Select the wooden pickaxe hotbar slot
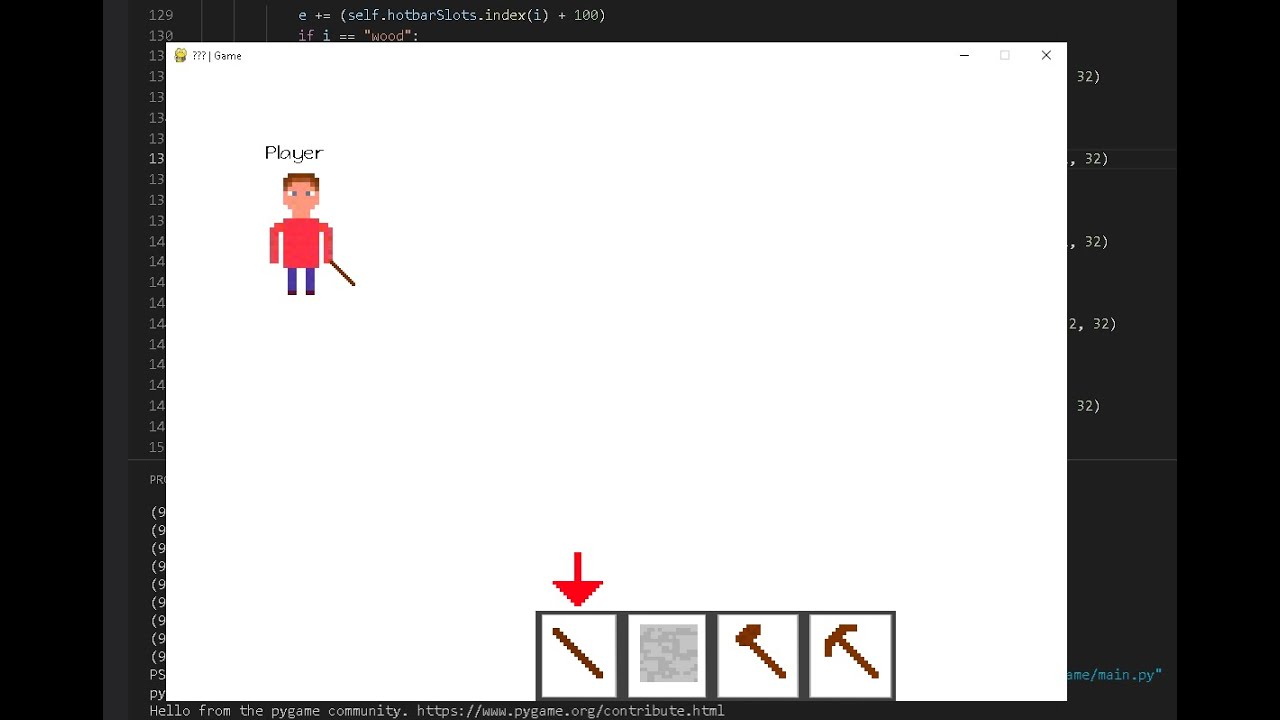 point(850,655)
